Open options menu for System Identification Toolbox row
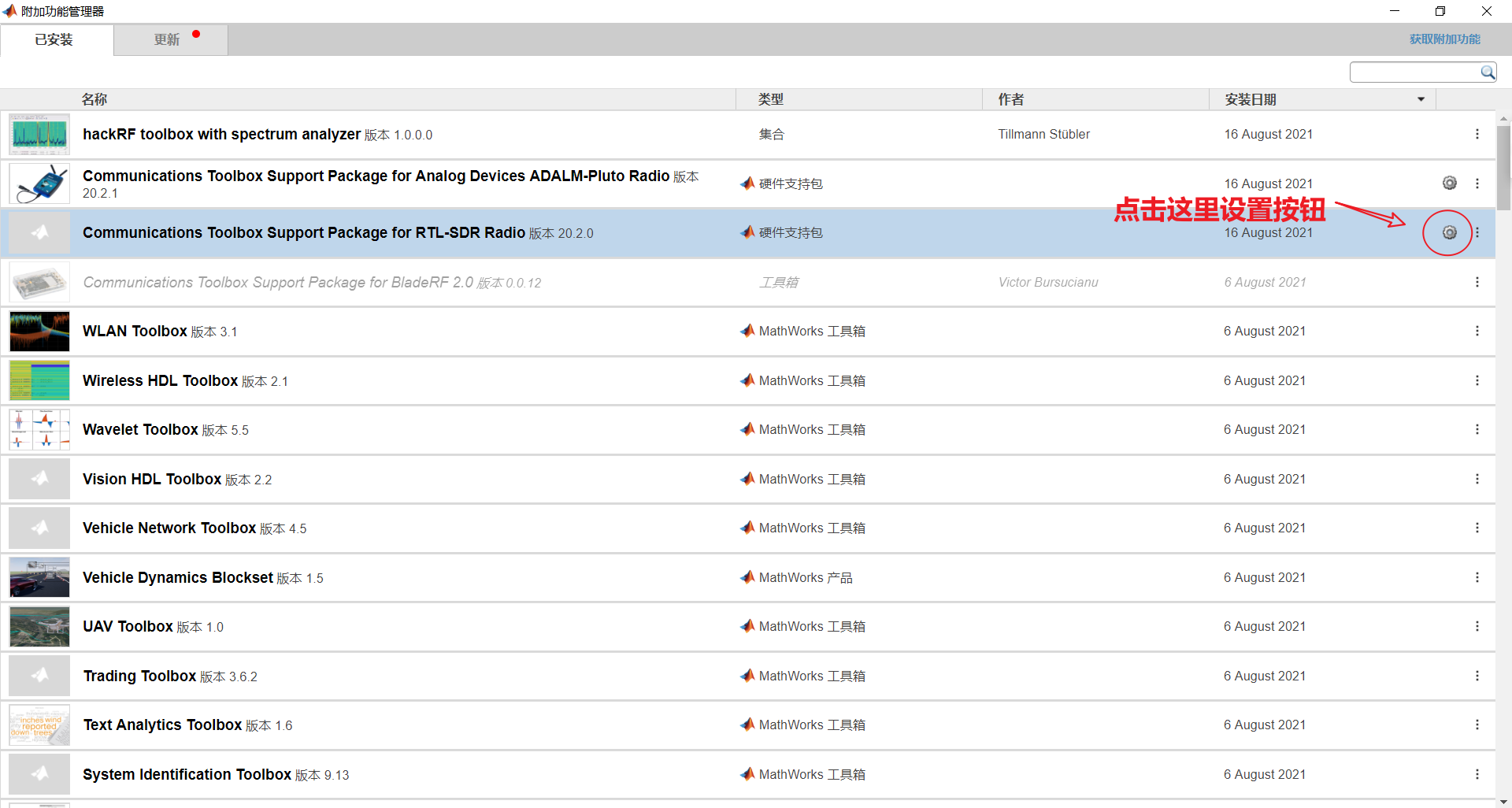 point(1477,774)
